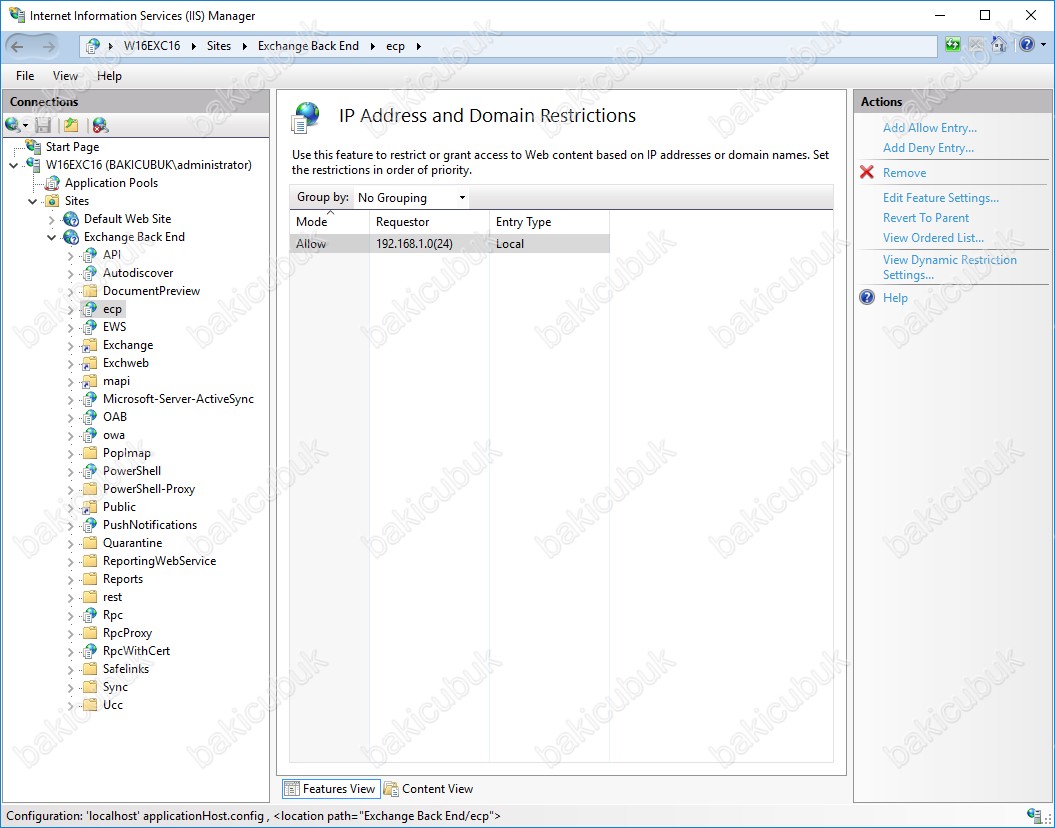The width and height of the screenshot is (1055, 828).
Task: Open the File menu
Action: point(25,76)
